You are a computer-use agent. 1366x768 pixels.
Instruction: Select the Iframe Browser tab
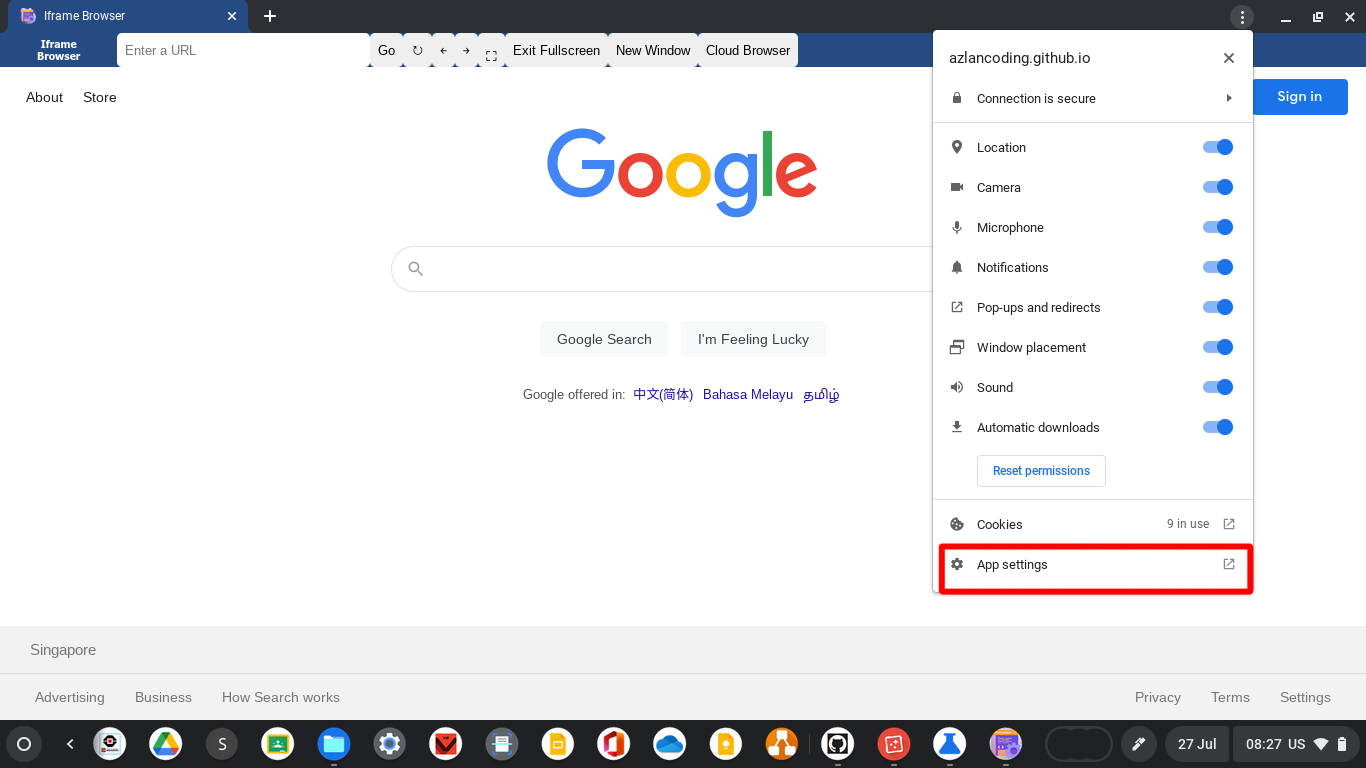[x=128, y=16]
